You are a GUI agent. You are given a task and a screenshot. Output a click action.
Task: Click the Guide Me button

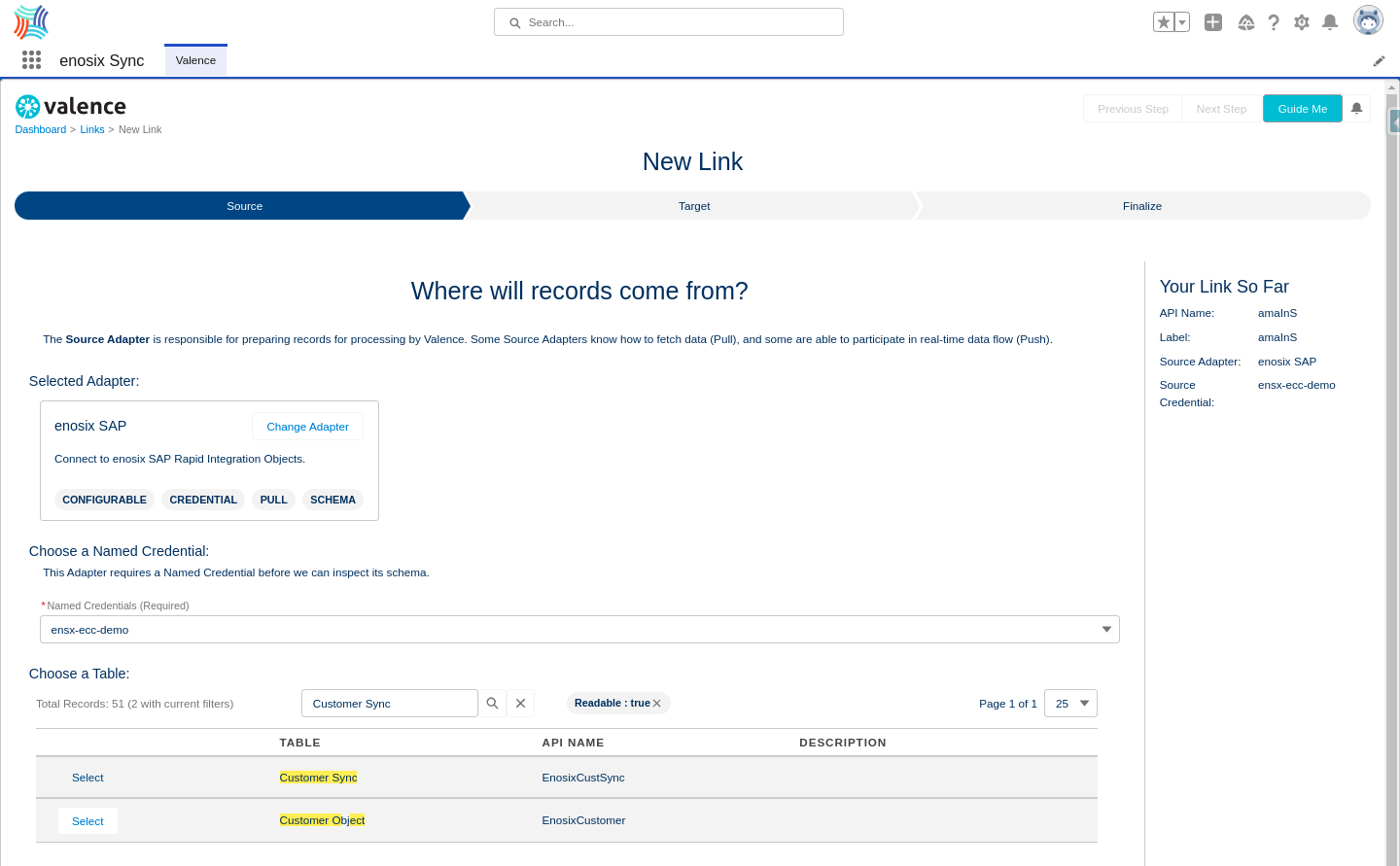[x=1303, y=109]
